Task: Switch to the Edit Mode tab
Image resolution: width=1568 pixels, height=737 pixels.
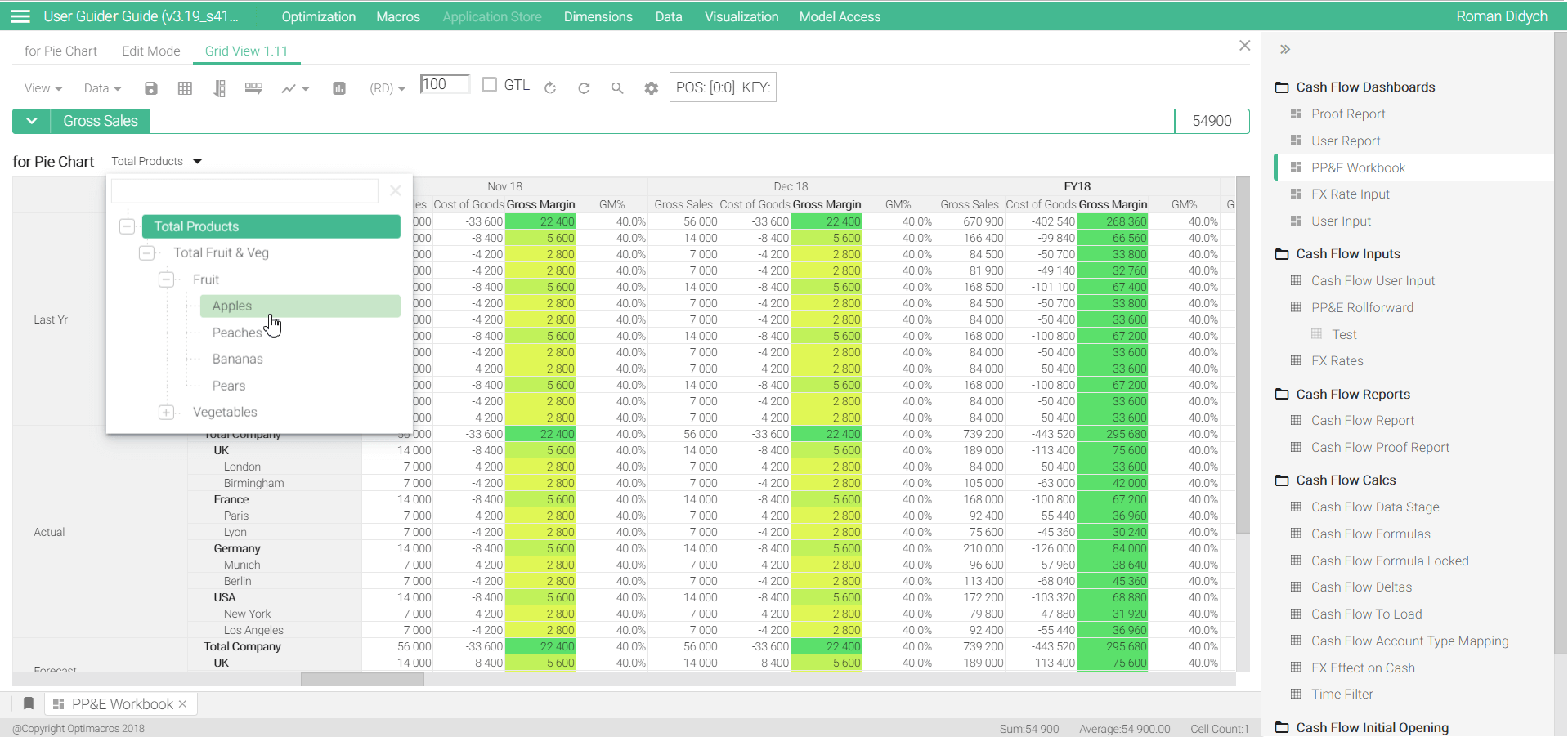Action: (151, 51)
